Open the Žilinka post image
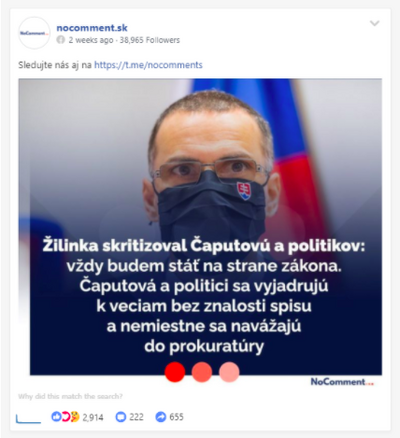 tap(200, 227)
